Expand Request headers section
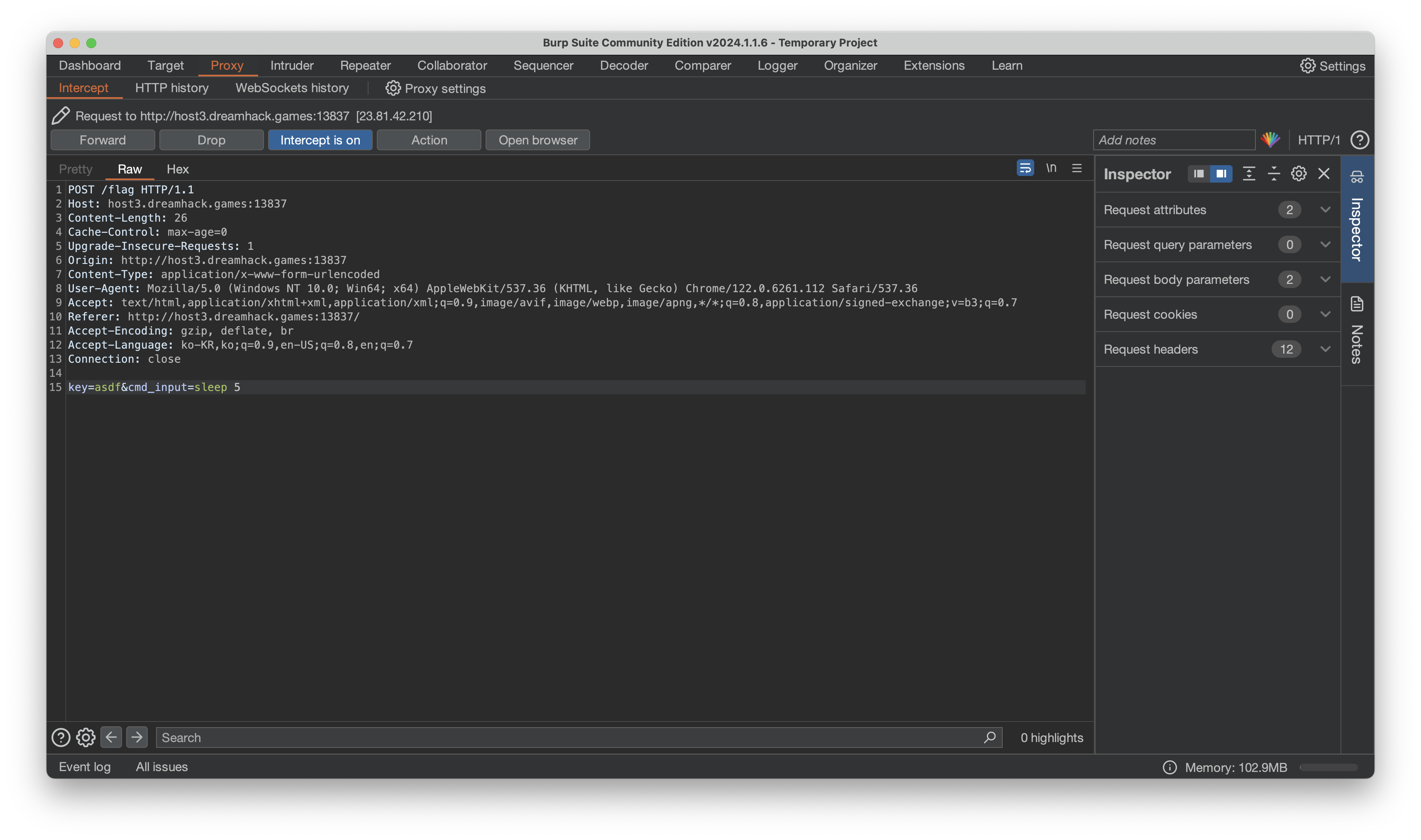The width and height of the screenshot is (1421, 840). pos(1325,349)
